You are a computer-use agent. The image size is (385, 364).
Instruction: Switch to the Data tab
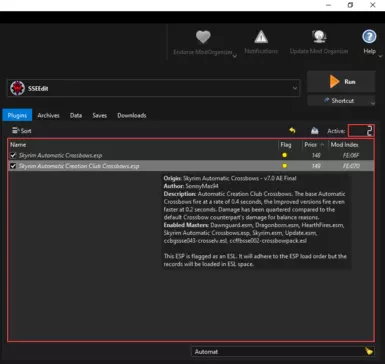(x=76, y=115)
